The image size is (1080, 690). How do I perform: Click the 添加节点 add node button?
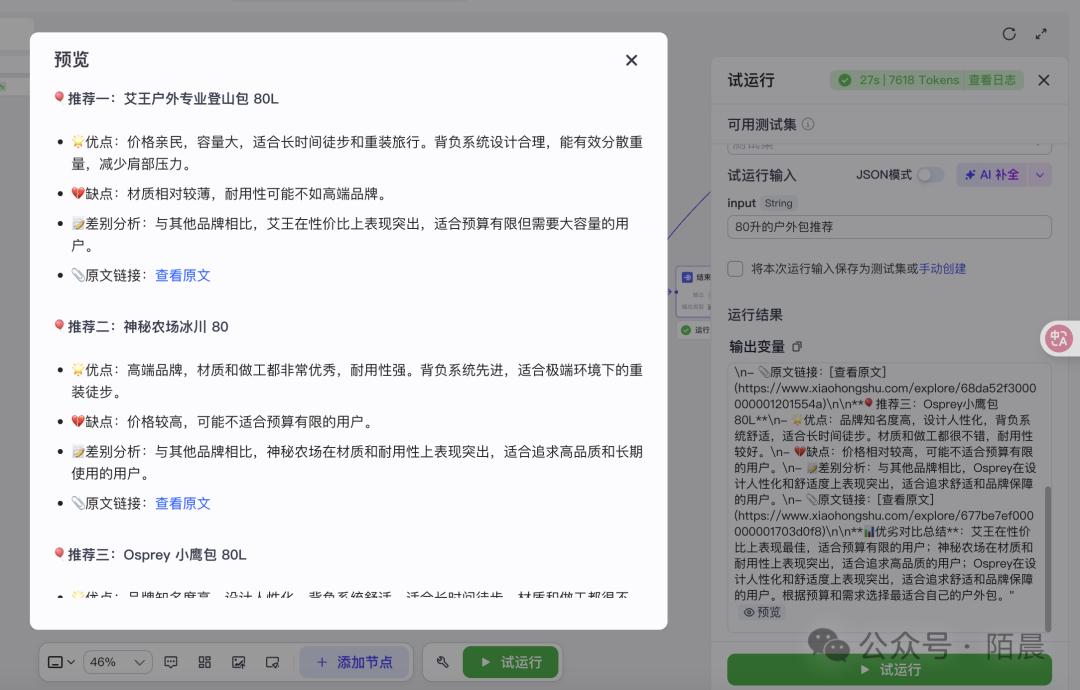click(355, 661)
